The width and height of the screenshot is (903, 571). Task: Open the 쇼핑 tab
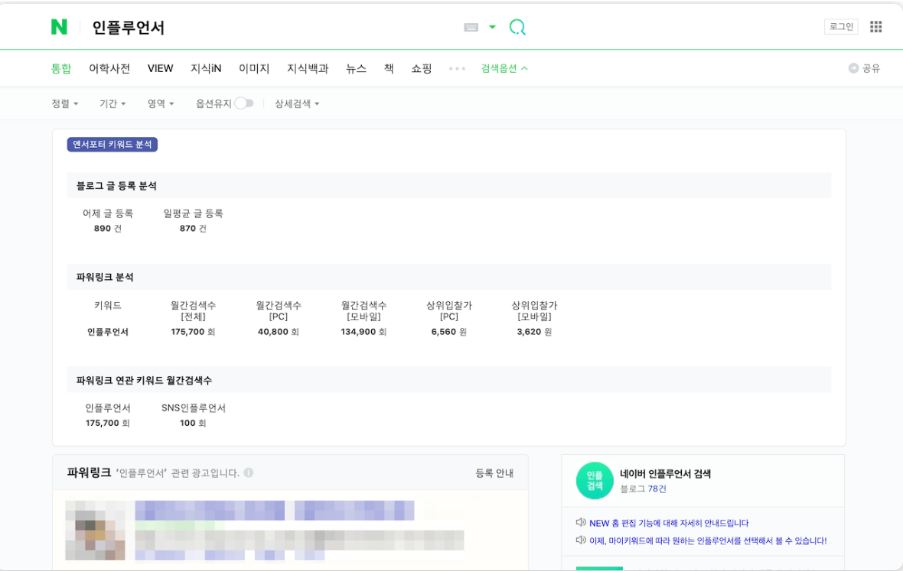tap(422, 68)
